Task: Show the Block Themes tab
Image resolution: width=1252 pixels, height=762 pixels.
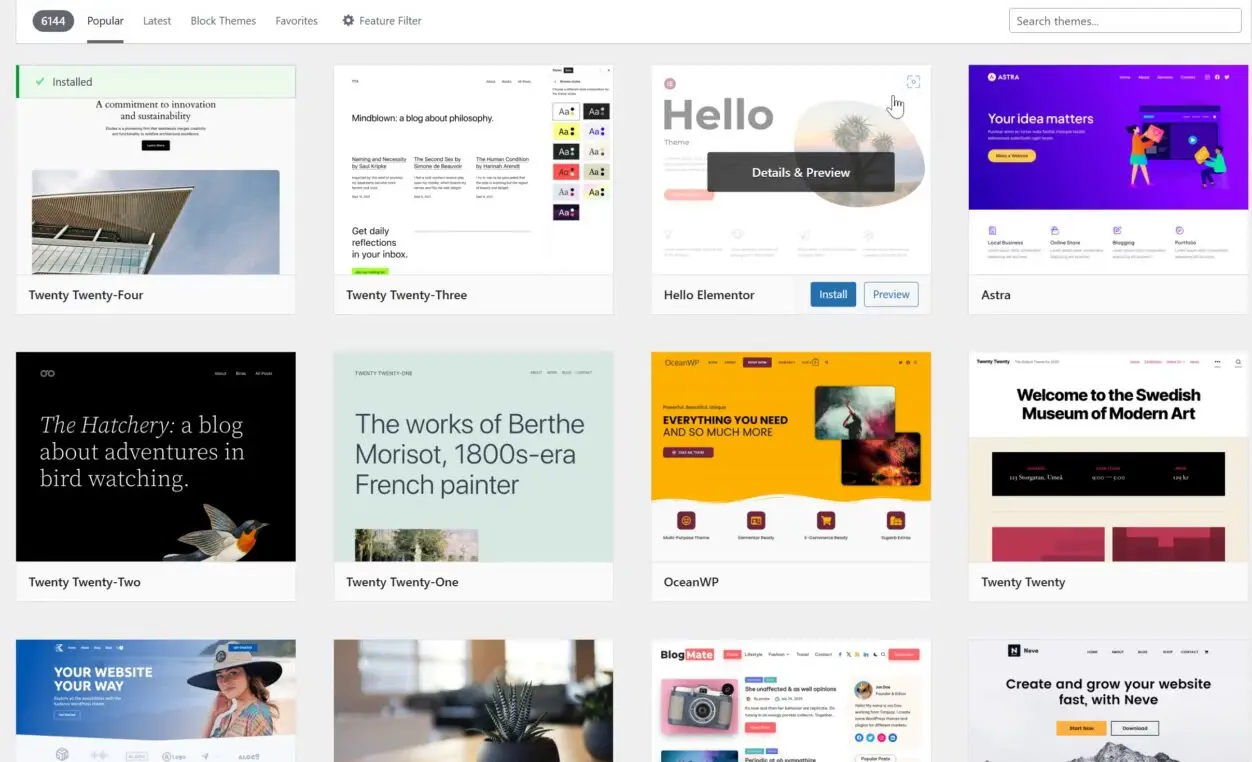Action: (223, 21)
